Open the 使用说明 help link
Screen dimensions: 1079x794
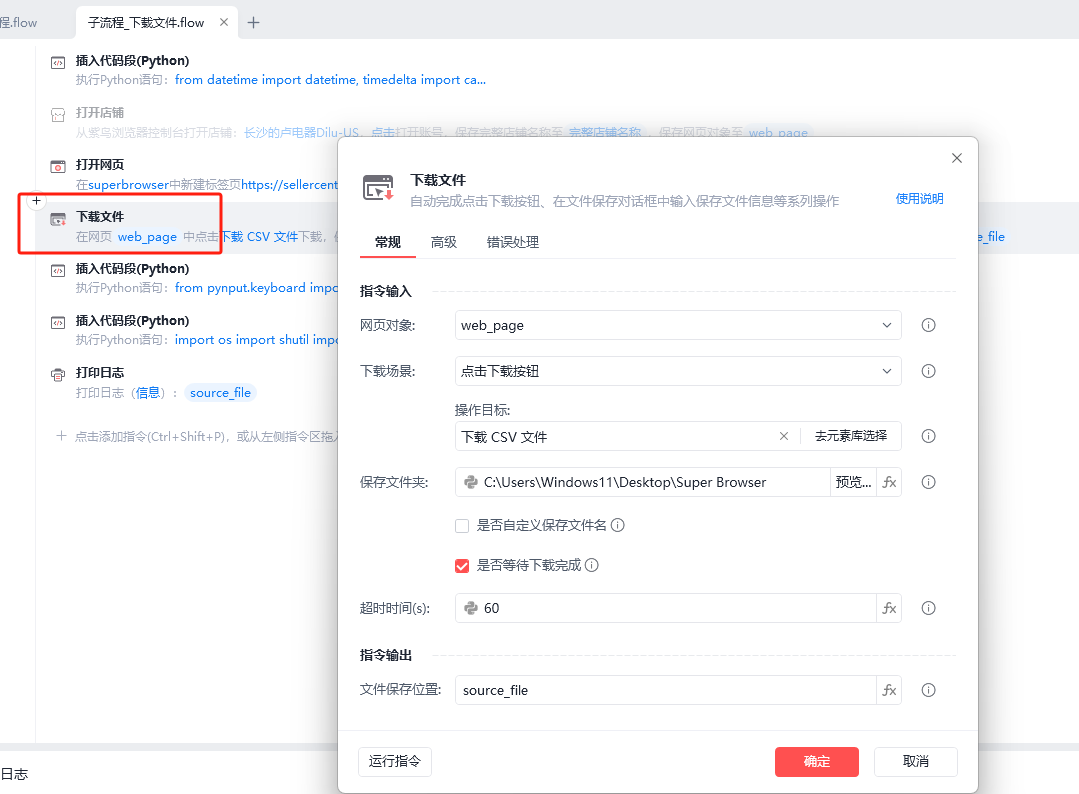[x=919, y=199]
